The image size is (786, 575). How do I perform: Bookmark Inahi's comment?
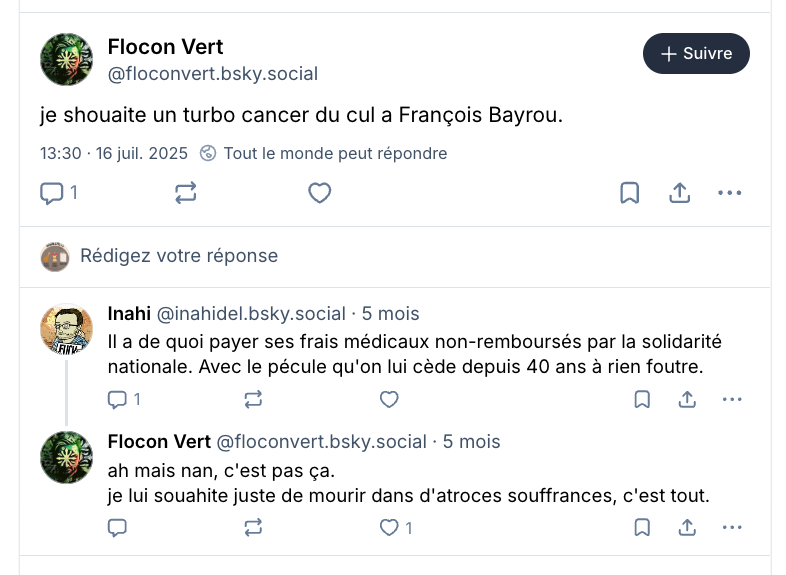click(x=642, y=400)
